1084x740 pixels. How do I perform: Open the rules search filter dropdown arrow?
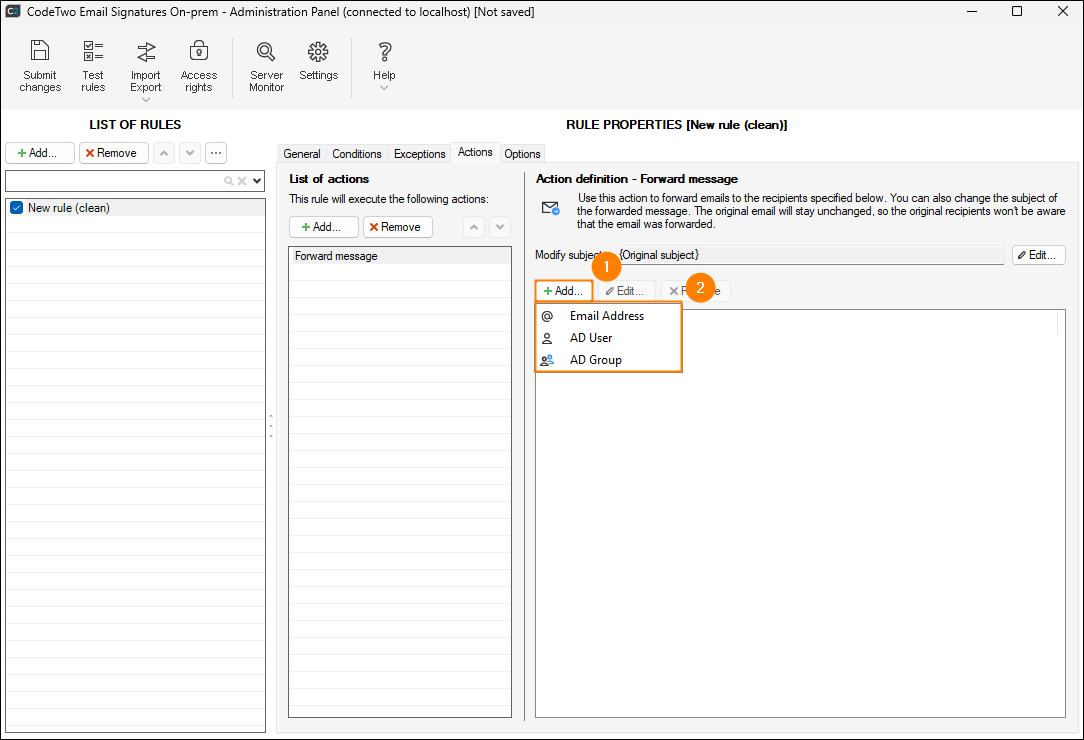pyautogui.click(x=258, y=181)
